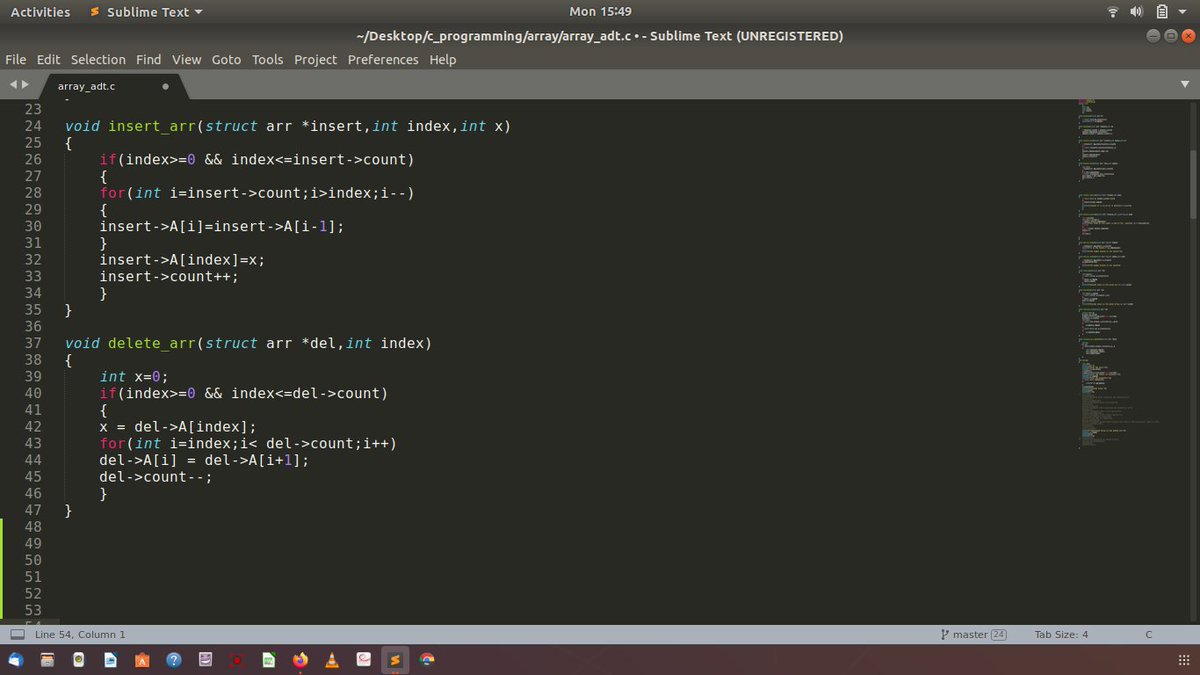Launch LibreOffice Writer from the dock
The height and width of the screenshot is (675, 1200).
click(x=111, y=660)
